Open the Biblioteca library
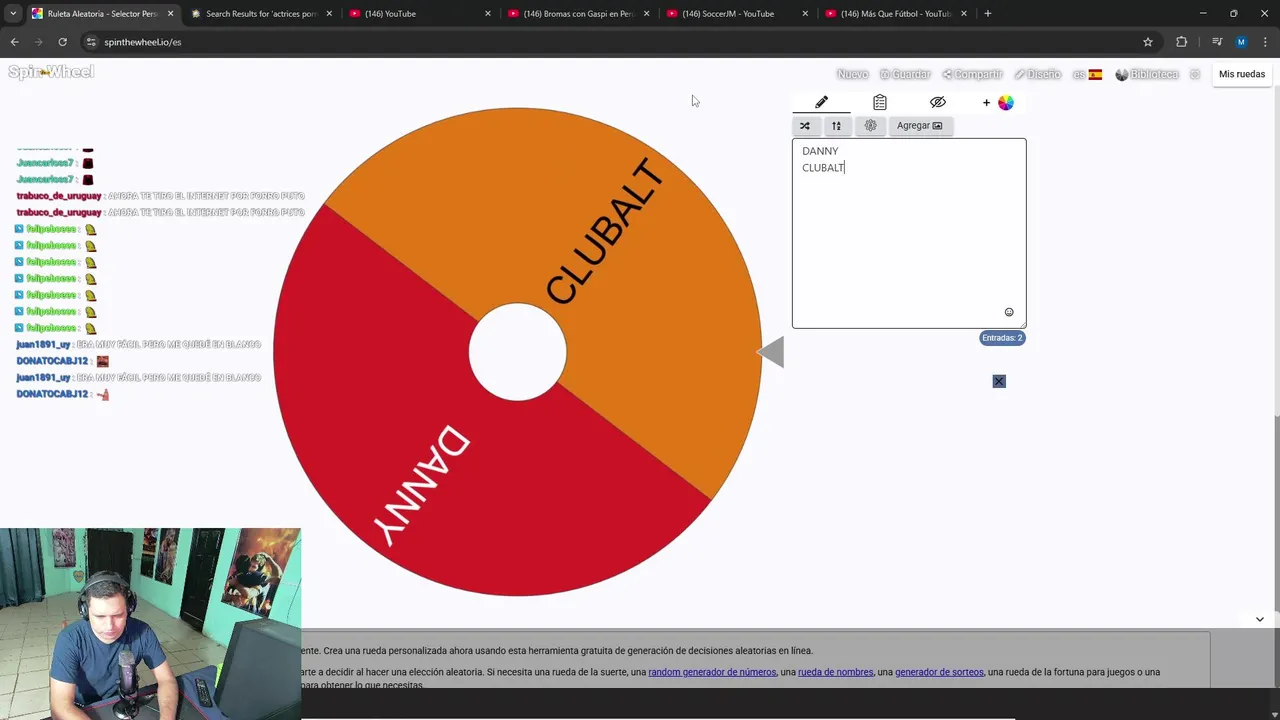This screenshot has width=1280, height=720. [x=1147, y=74]
